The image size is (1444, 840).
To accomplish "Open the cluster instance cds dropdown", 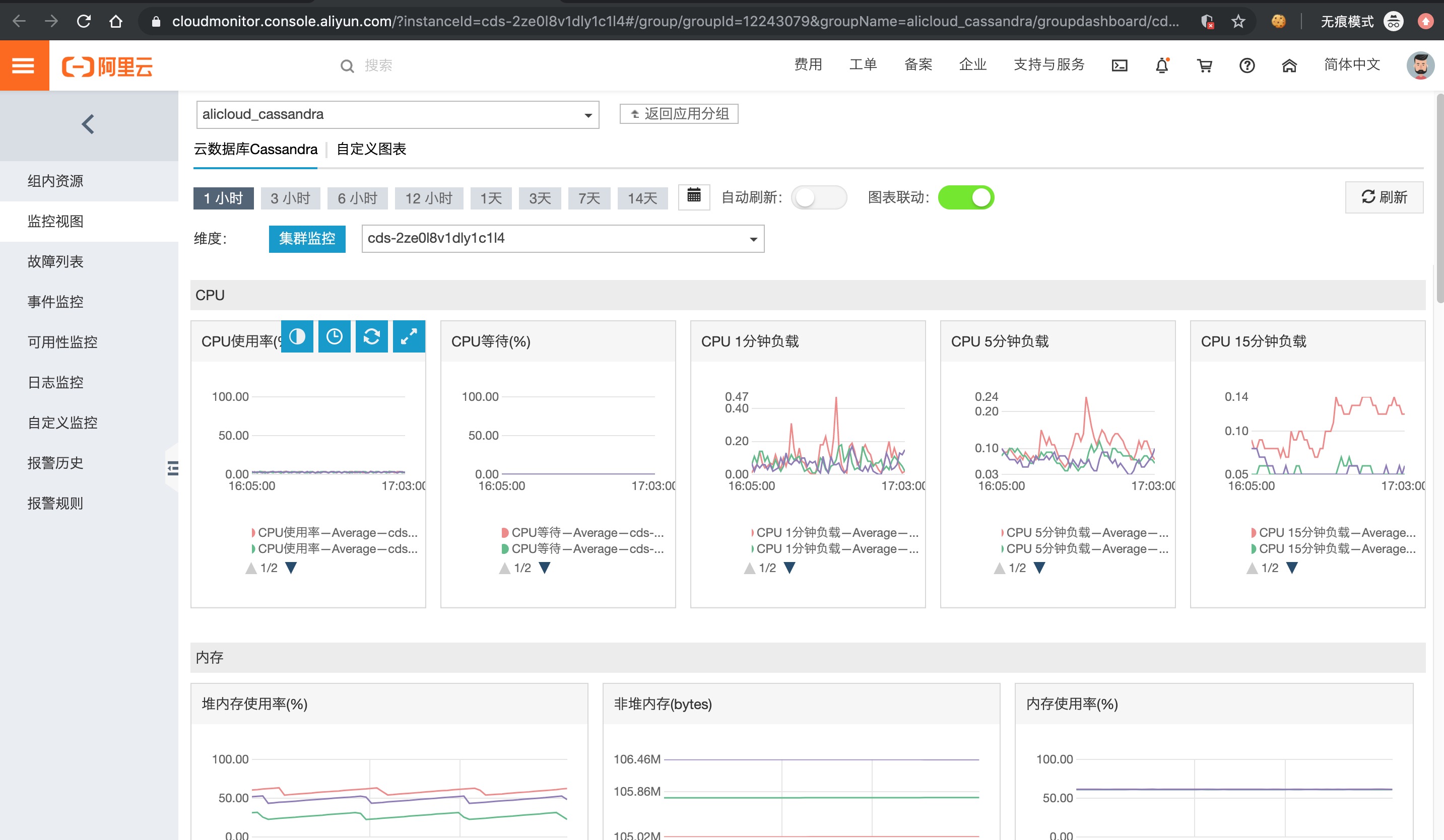I will coord(563,238).
